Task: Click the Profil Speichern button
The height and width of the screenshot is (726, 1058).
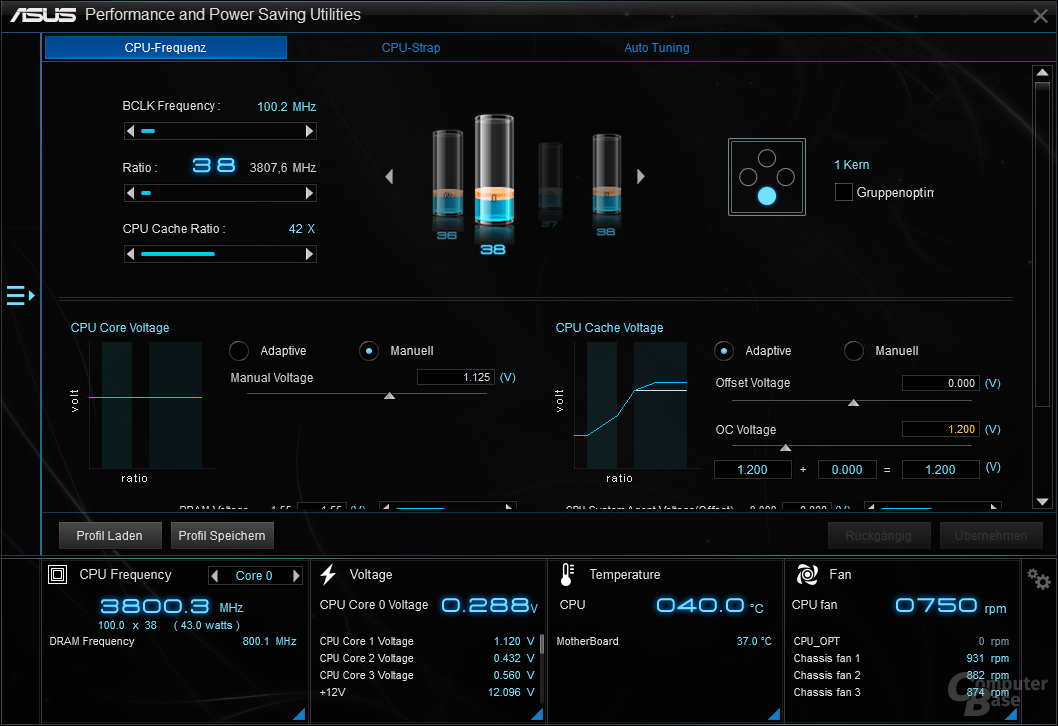Action: pos(222,536)
